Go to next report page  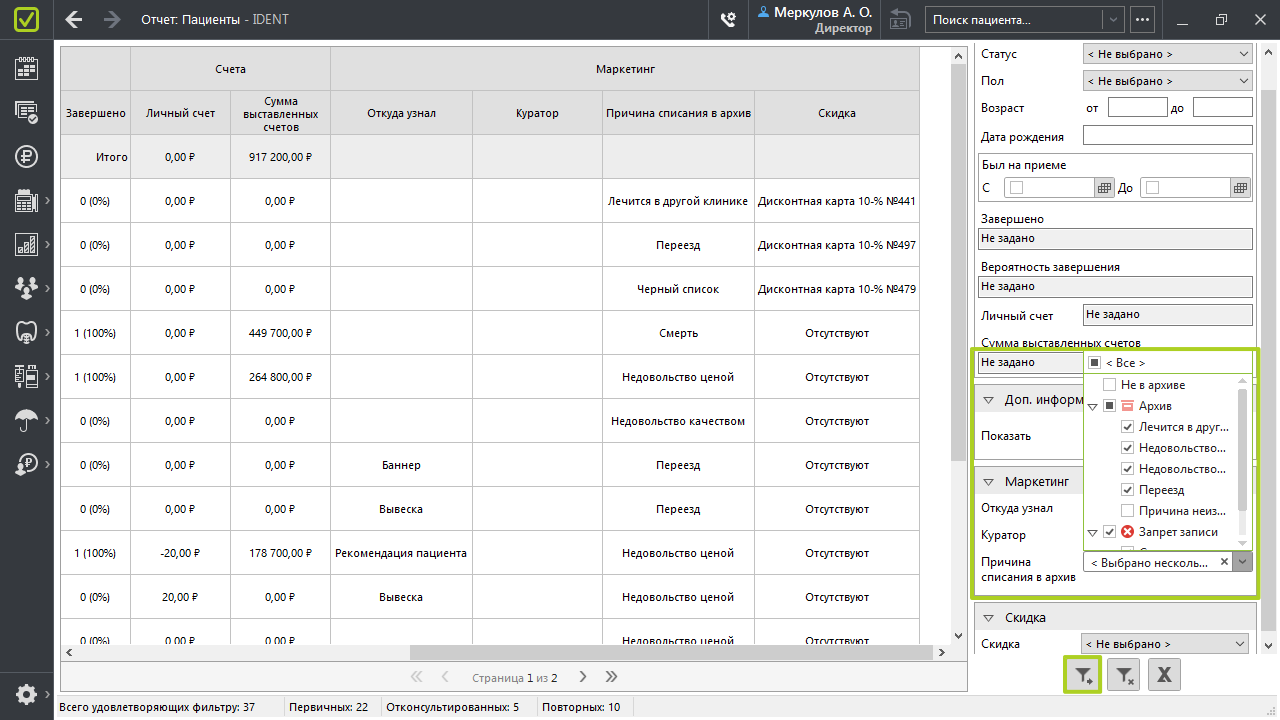click(x=583, y=677)
